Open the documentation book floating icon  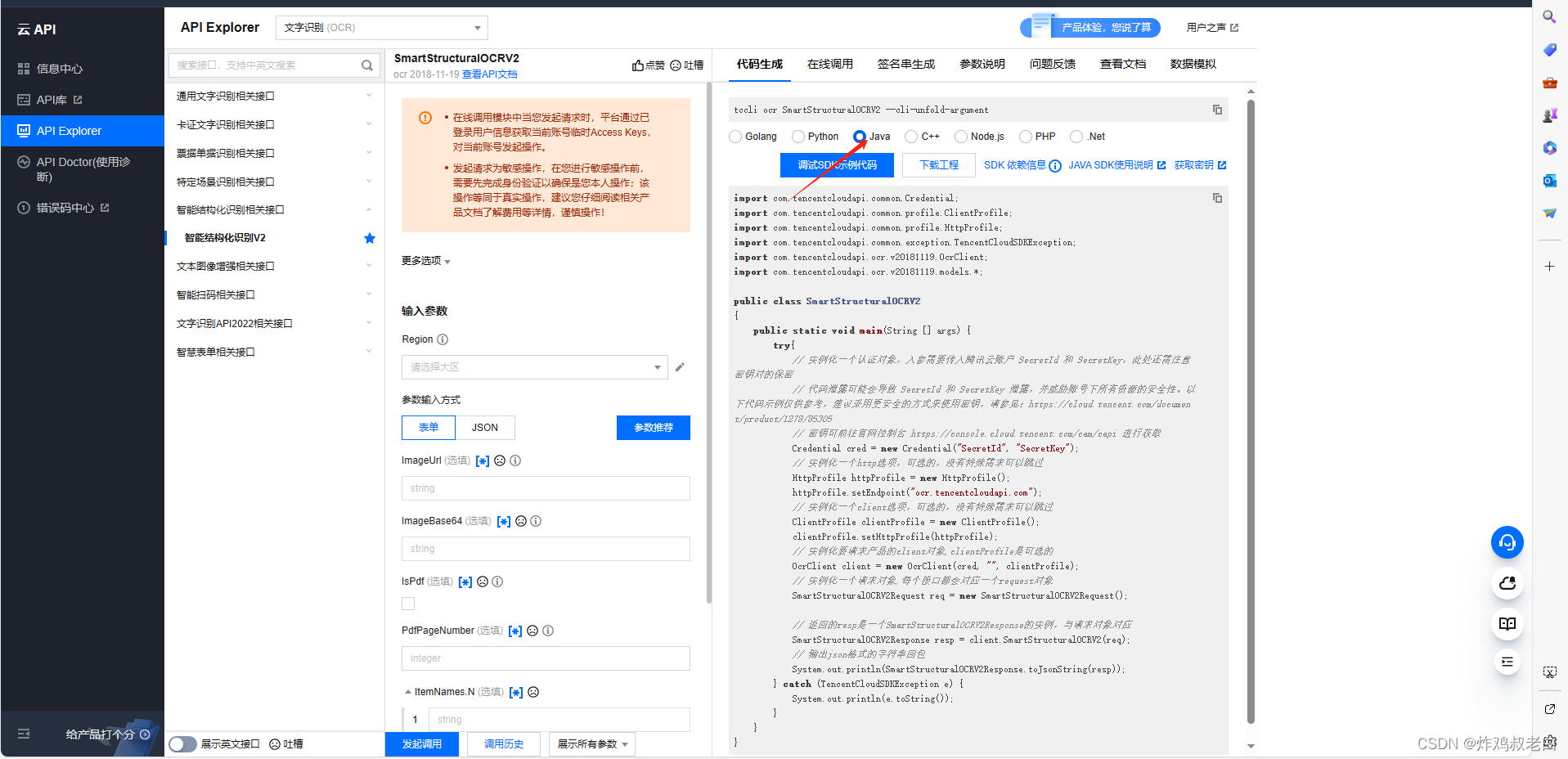[x=1507, y=623]
